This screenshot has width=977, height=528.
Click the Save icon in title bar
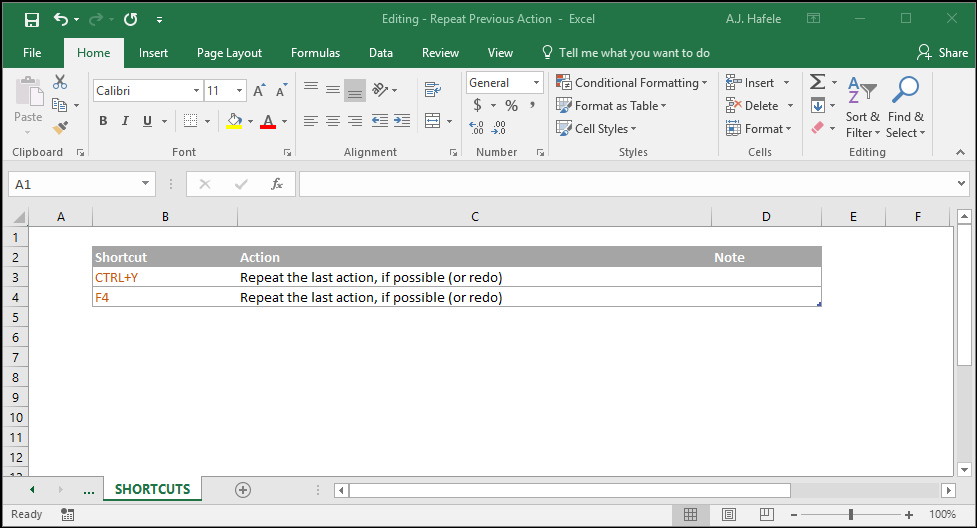[32, 19]
